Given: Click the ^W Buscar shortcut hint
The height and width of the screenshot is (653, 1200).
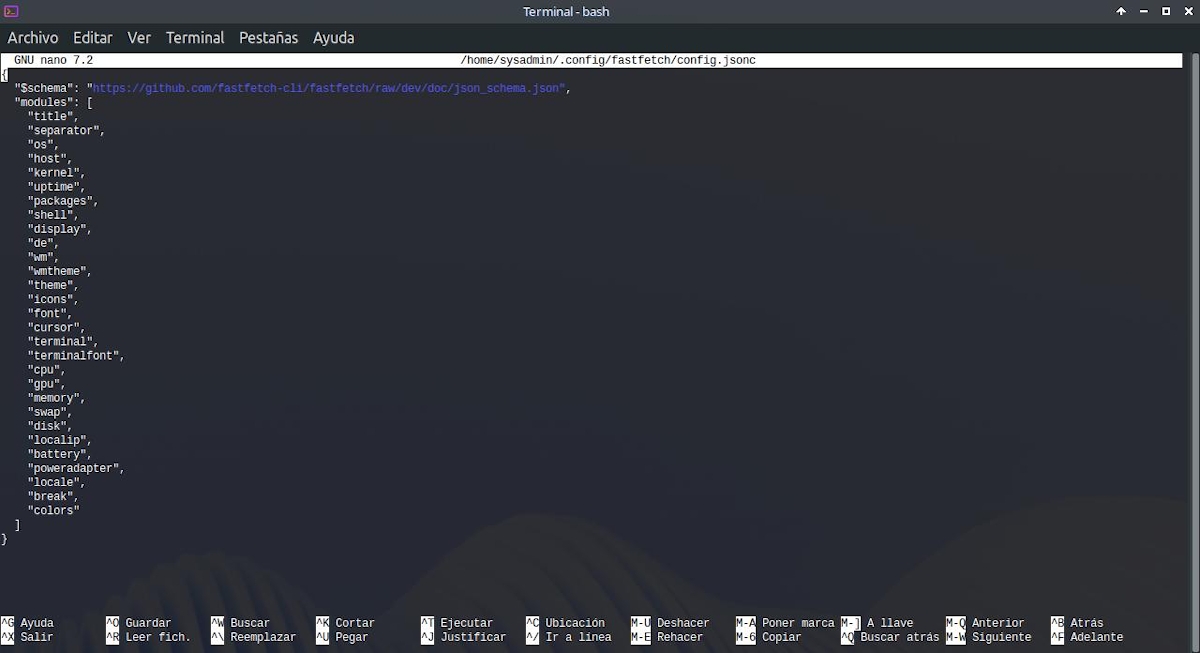Looking at the screenshot, I should tap(241, 623).
